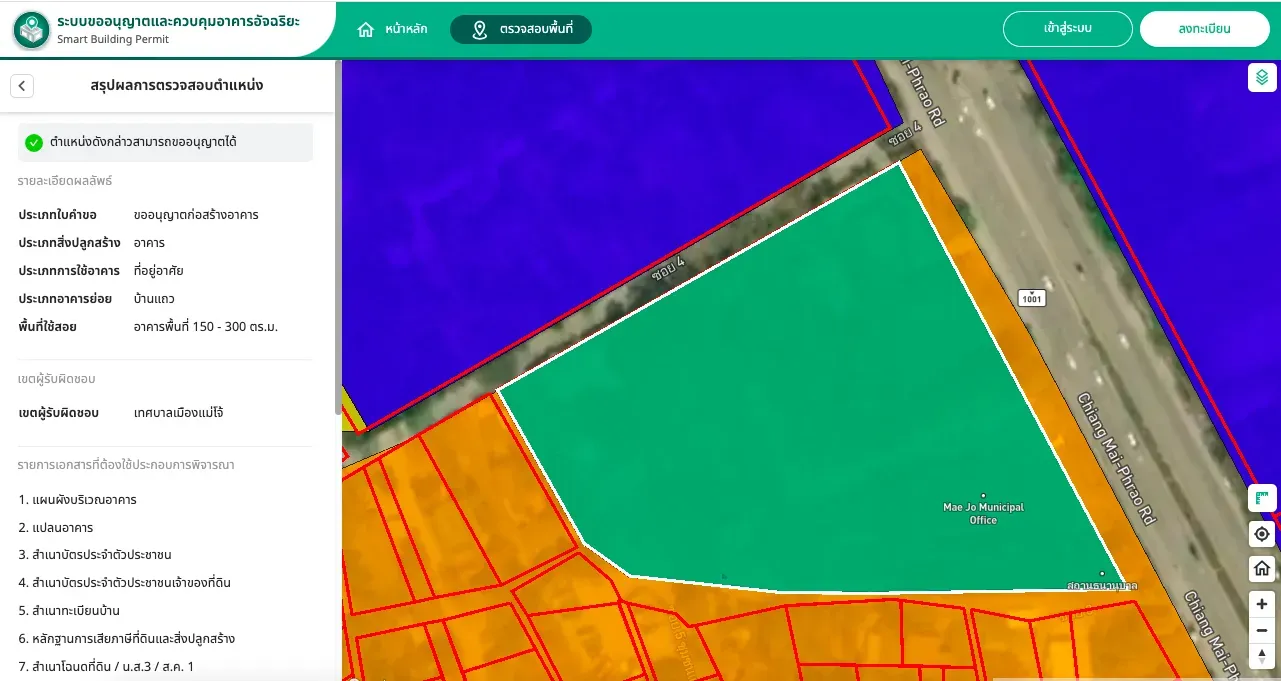Click the เข้าสู่ระบบ login button
1281x681 pixels.
click(1068, 29)
